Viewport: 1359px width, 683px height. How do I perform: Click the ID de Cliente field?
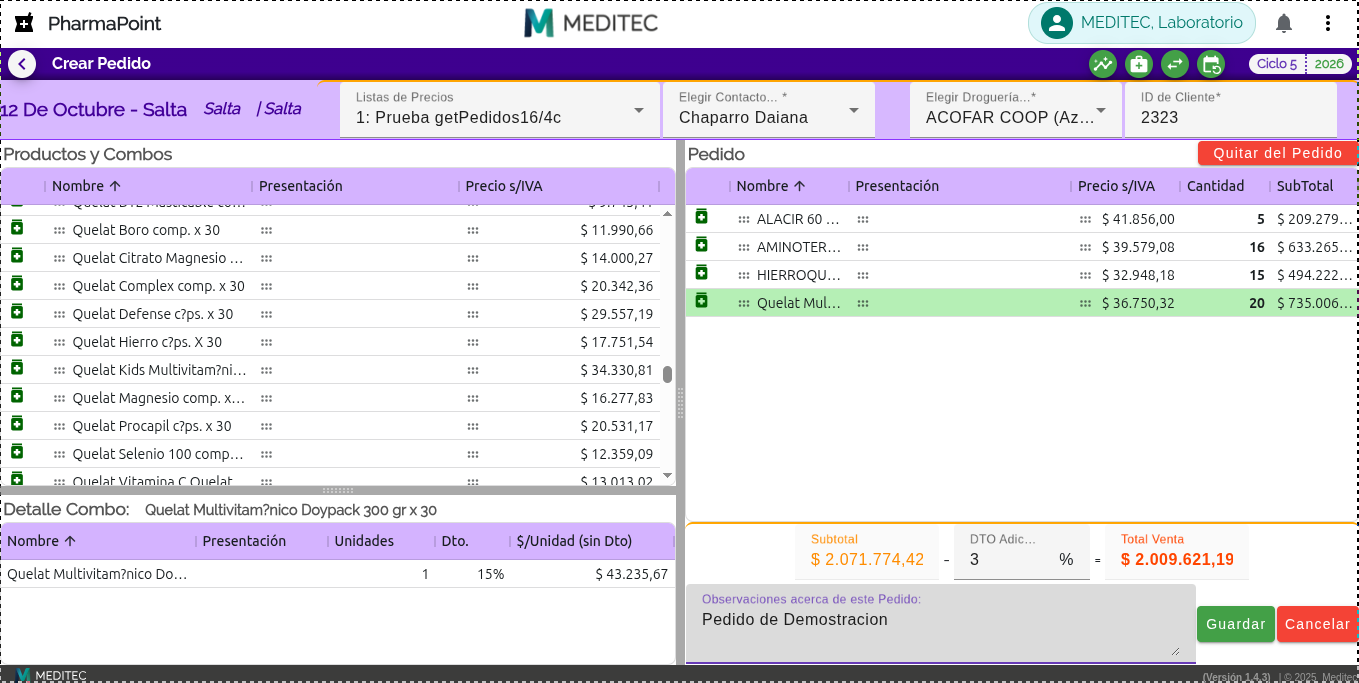point(1231,109)
